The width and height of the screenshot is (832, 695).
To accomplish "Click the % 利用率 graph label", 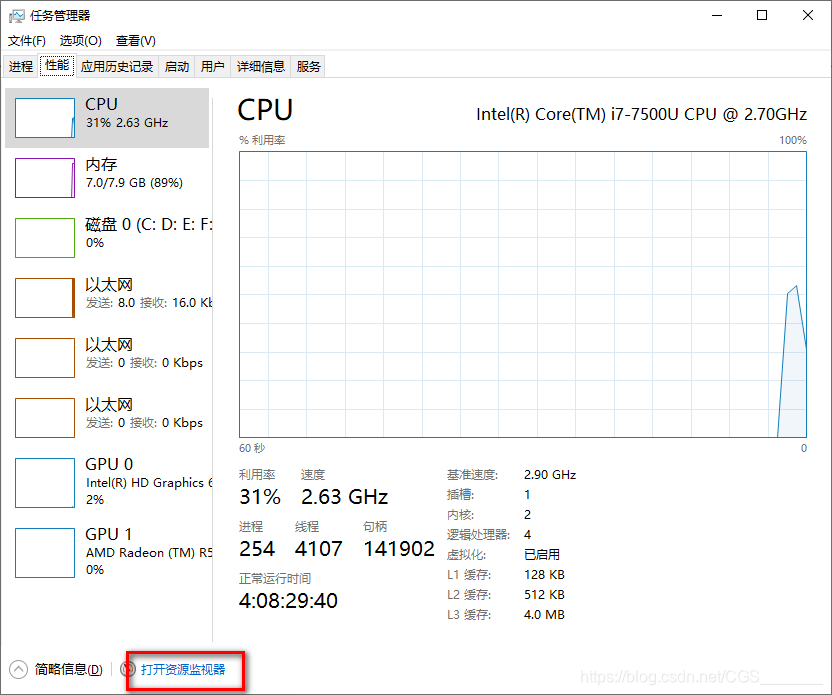I will tap(262, 140).
